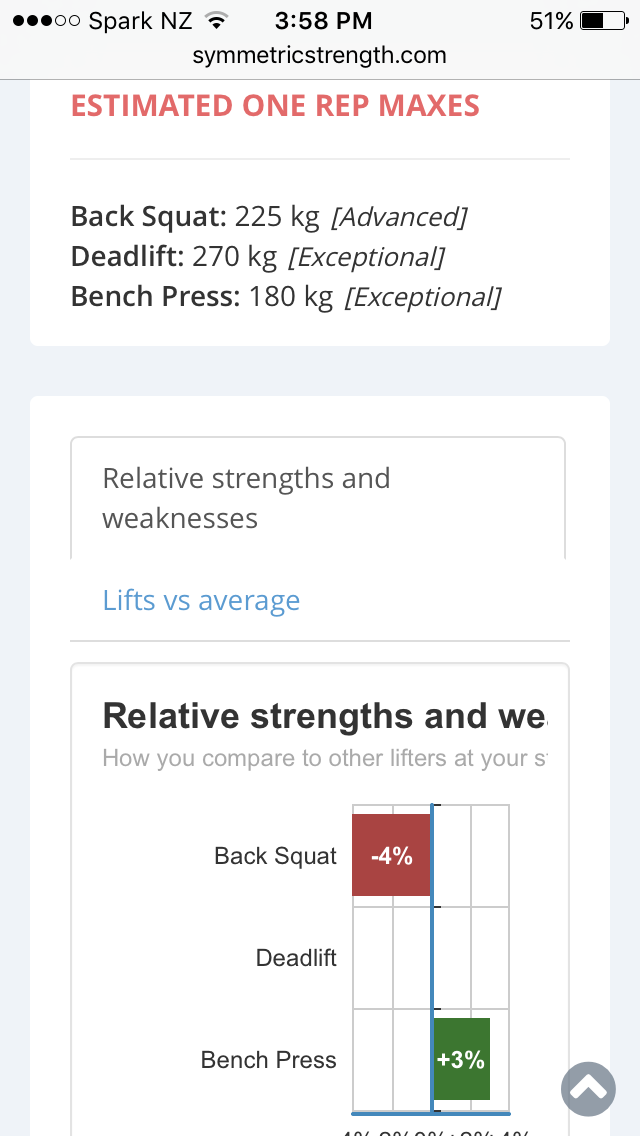Click the green +3% Bench Press bar
The height and width of the screenshot is (1136, 640).
[x=462, y=1060]
